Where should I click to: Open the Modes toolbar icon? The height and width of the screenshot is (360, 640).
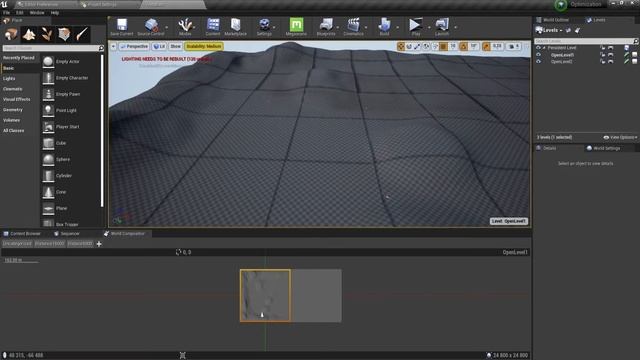pos(185,25)
